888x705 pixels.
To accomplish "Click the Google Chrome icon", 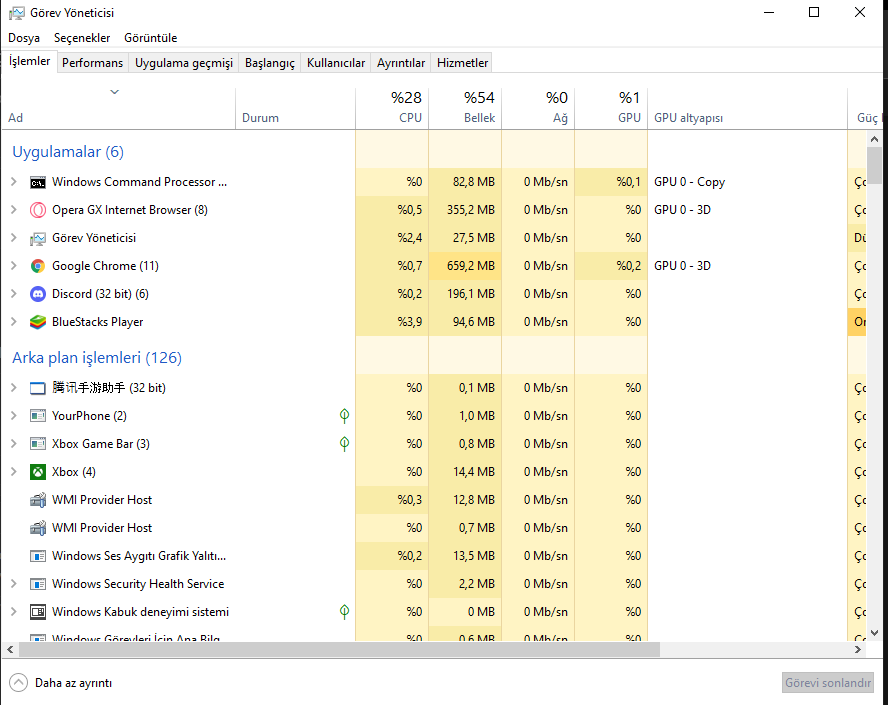I will coord(37,266).
